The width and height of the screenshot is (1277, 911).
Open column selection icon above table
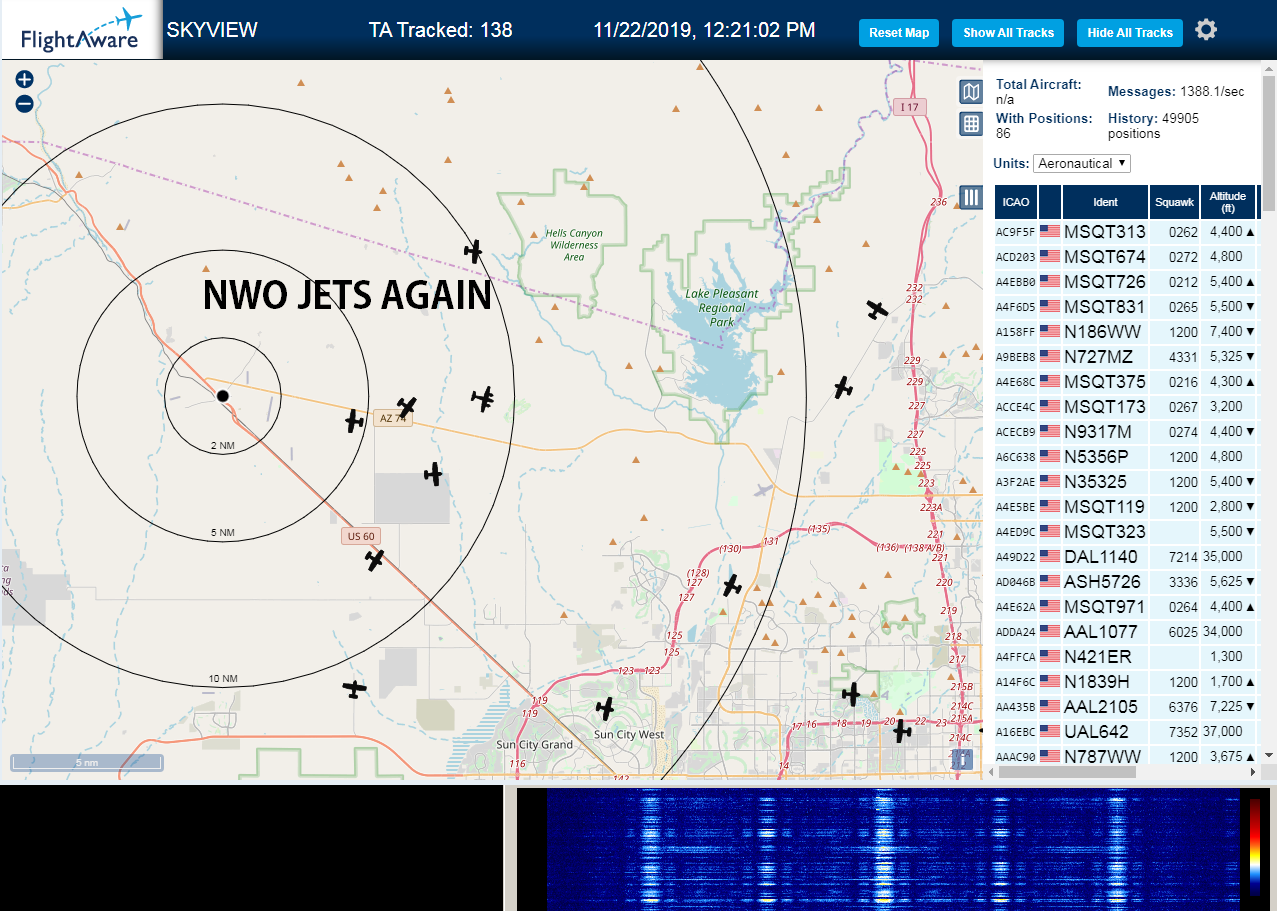coord(970,197)
